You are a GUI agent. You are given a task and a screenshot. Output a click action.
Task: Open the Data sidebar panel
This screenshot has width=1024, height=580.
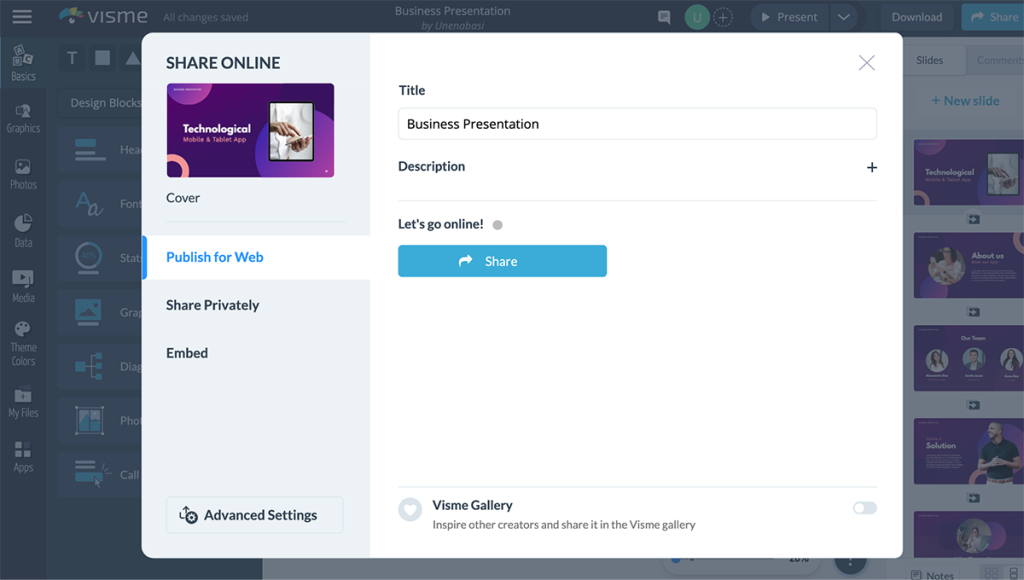[23, 230]
